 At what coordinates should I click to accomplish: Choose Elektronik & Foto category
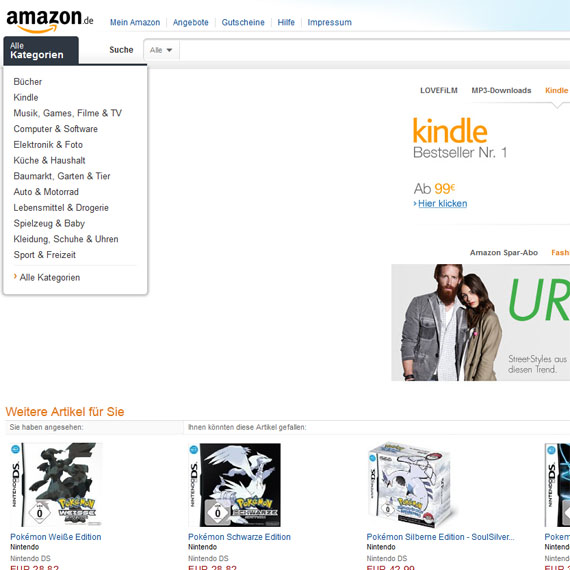tap(48, 145)
